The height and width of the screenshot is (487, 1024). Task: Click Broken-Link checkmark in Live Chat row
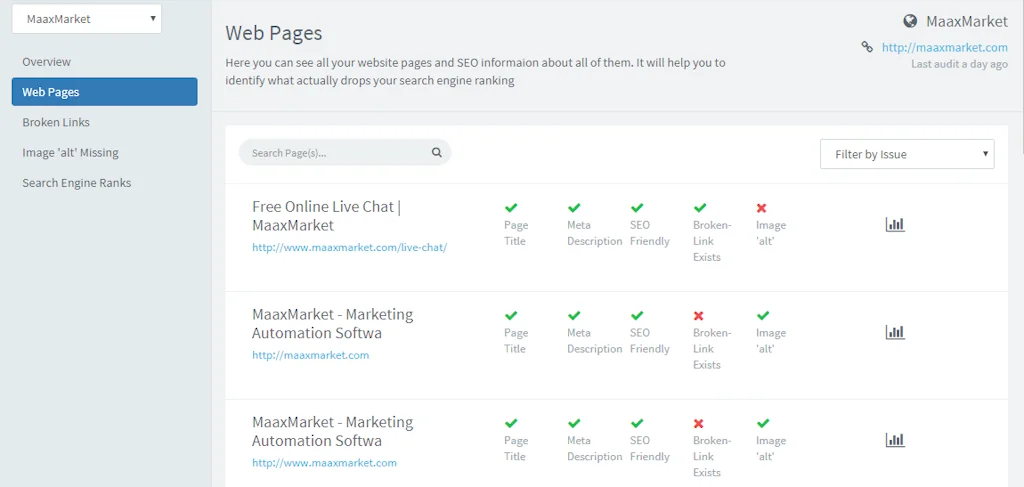click(x=699, y=208)
